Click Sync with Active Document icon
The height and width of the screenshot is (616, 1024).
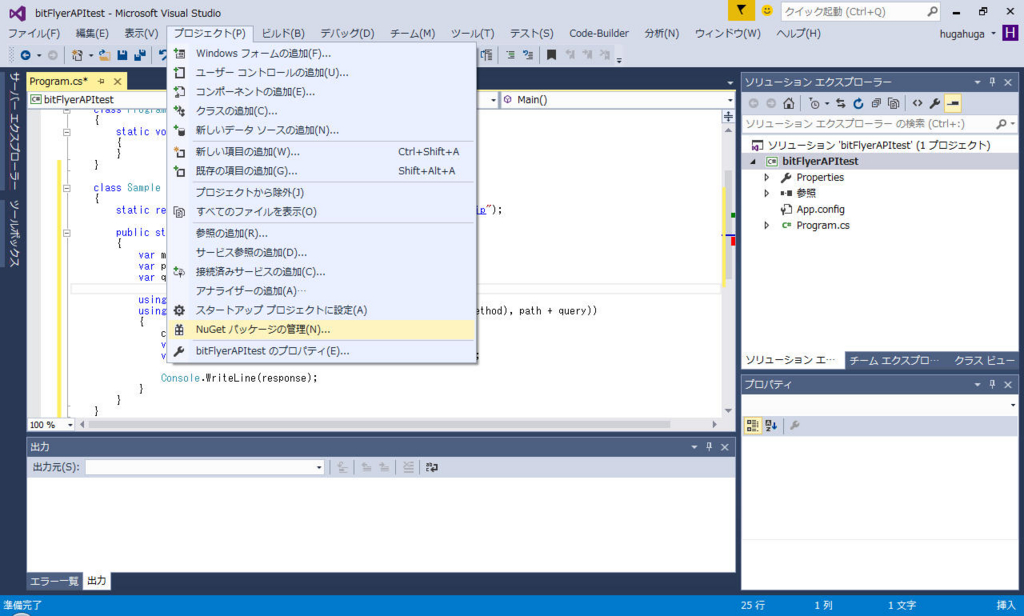pyautogui.click(x=840, y=103)
